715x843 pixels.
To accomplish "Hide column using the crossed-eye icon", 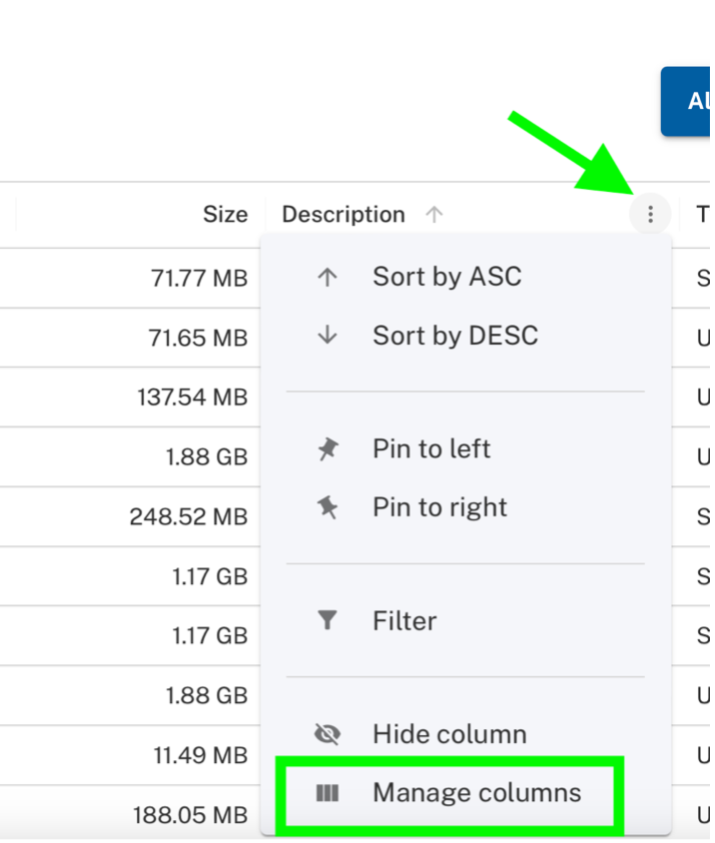I will [327, 735].
